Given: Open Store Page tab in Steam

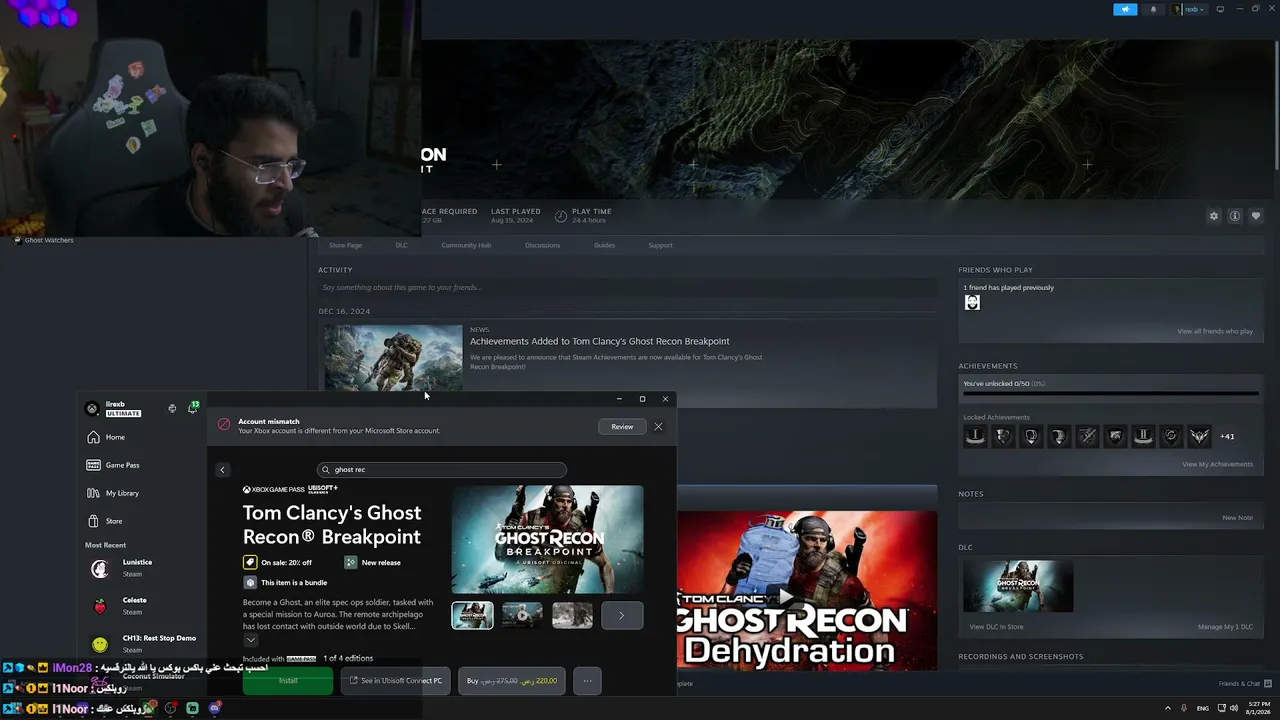Looking at the screenshot, I should click(345, 245).
